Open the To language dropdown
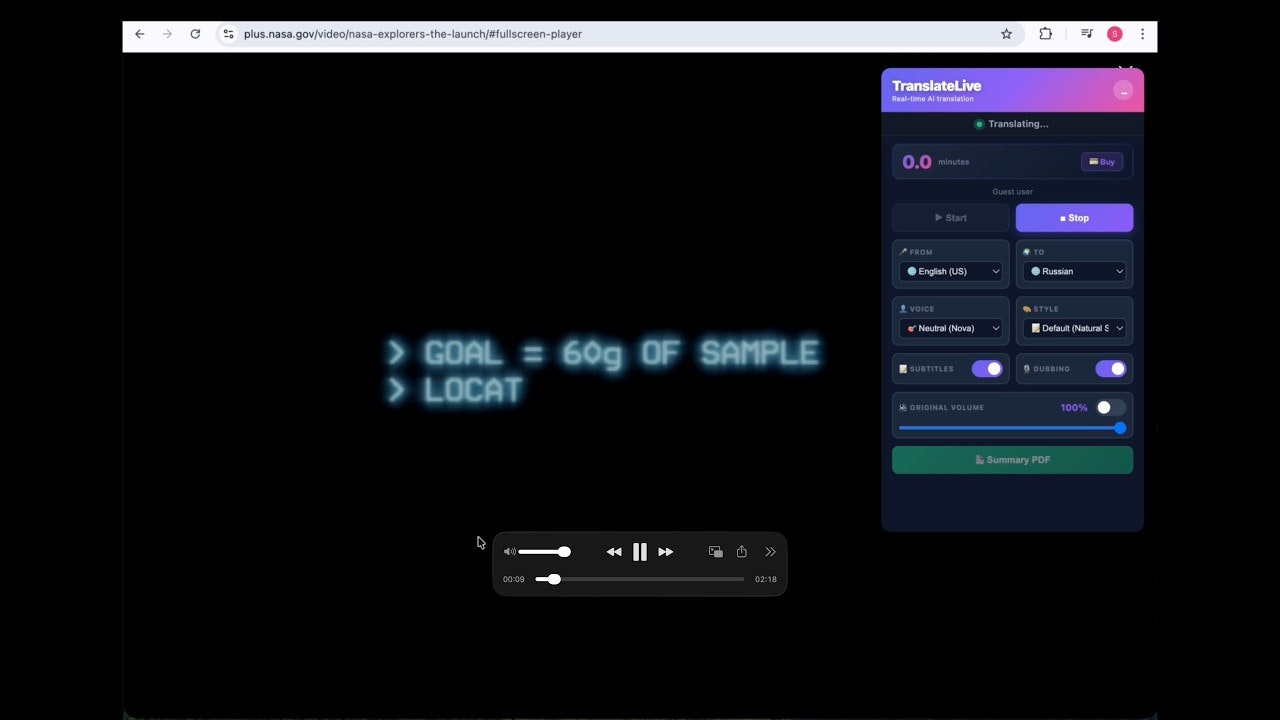Viewport: 1280px width, 720px height. pyautogui.click(x=1075, y=271)
